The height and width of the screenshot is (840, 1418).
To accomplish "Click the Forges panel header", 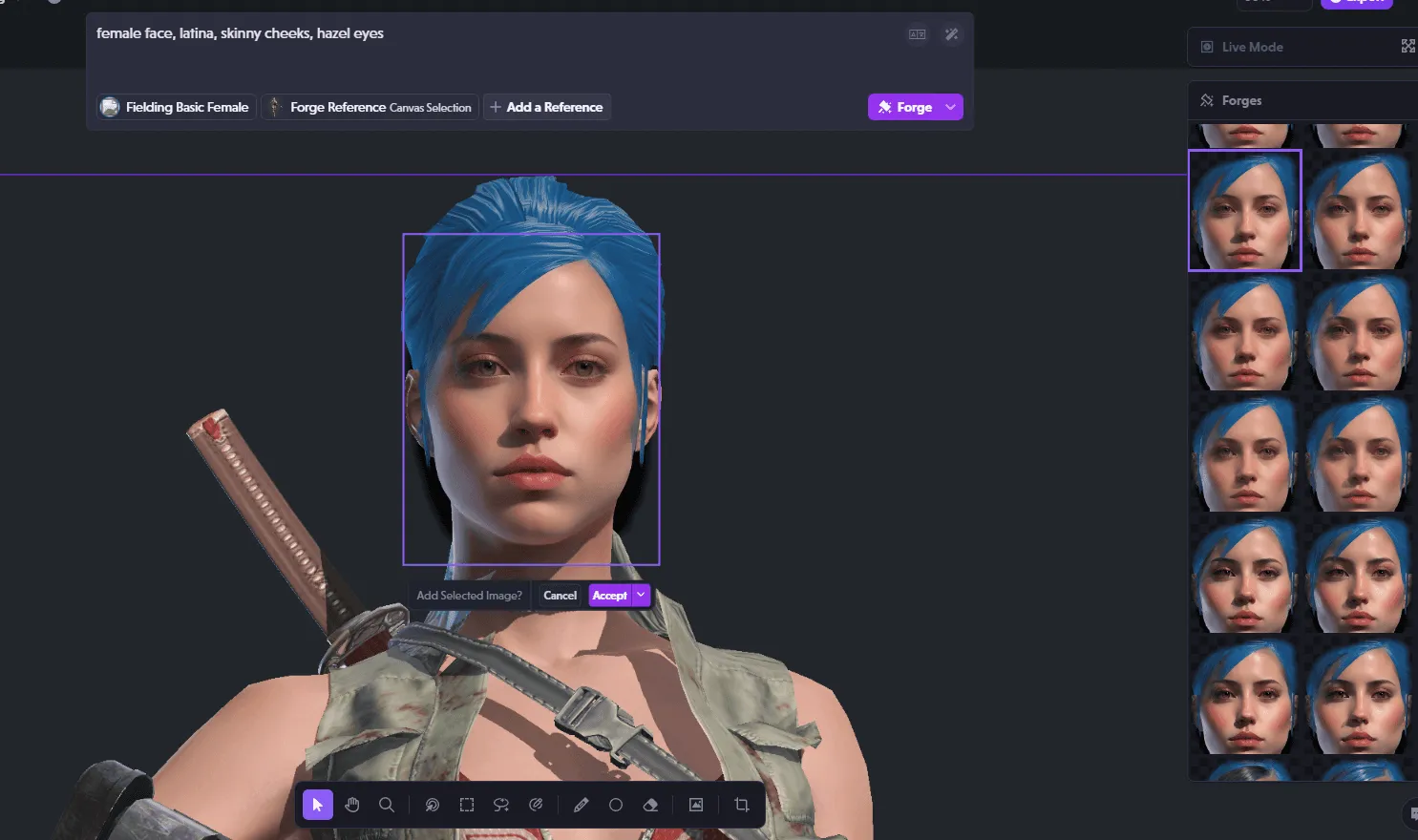I will click(1241, 100).
